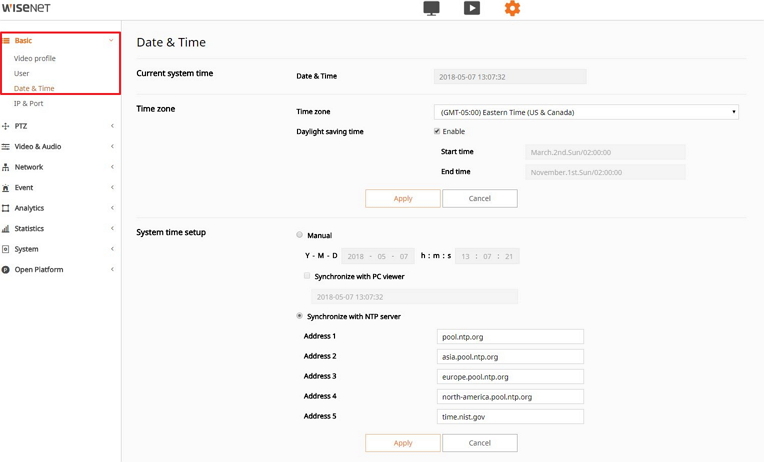The width and height of the screenshot is (764, 462).
Task: Expand the Video & Audio chevron
Action: pos(112,146)
